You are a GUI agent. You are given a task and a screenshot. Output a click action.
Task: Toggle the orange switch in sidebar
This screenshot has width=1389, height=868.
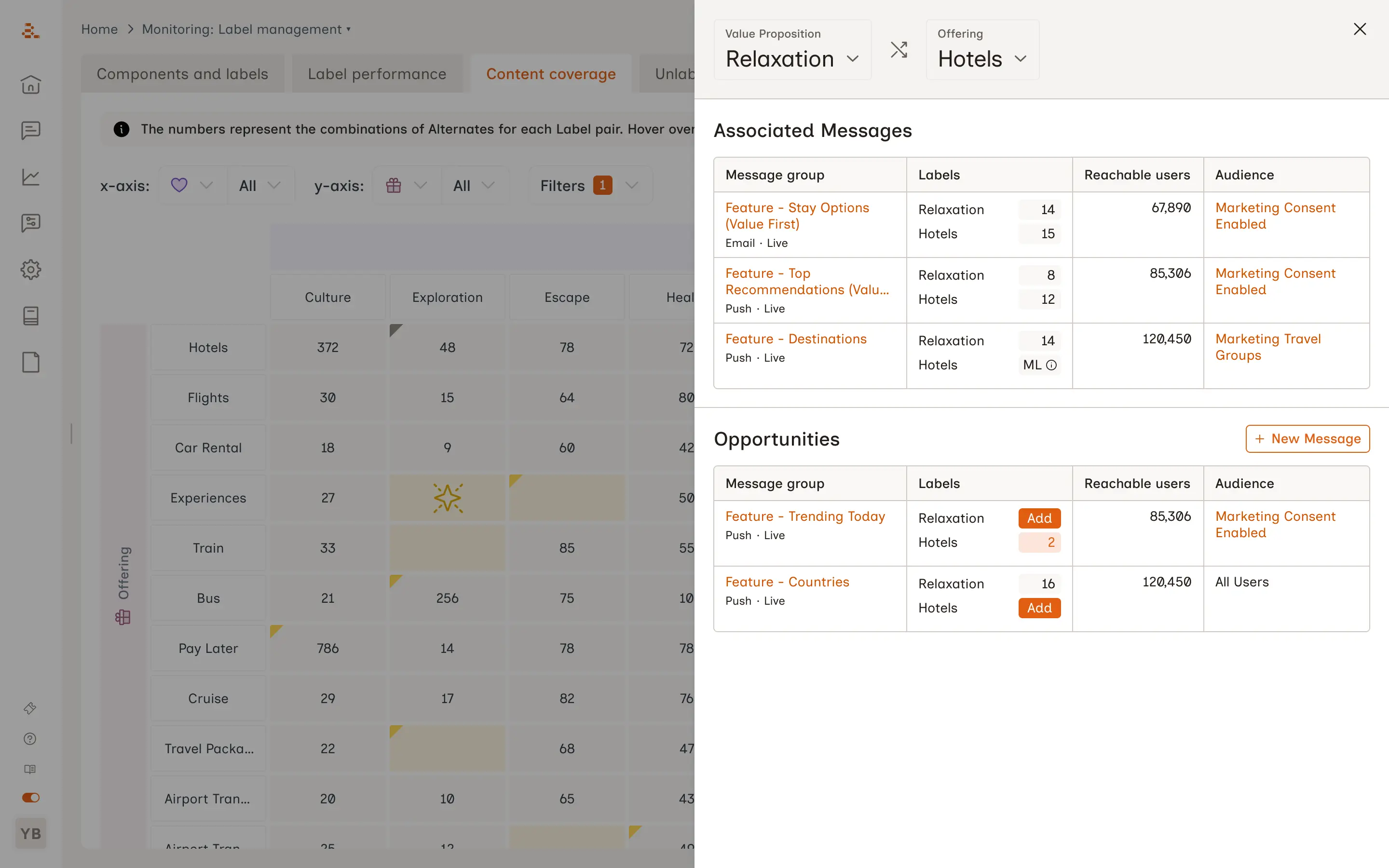(x=30, y=798)
